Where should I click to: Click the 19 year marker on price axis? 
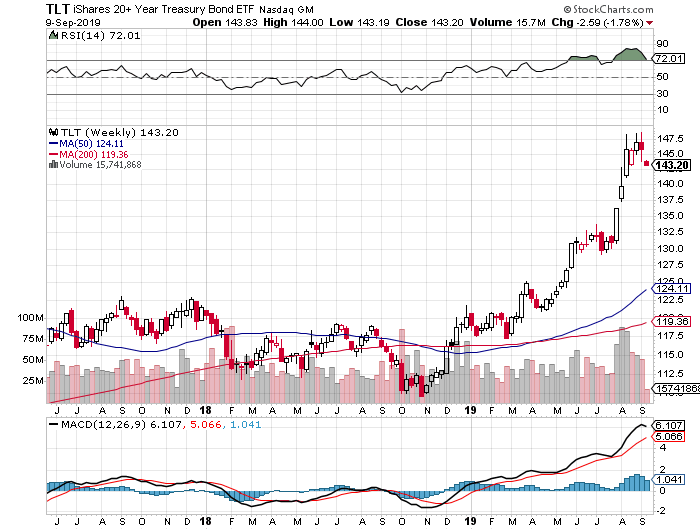coord(471,410)
